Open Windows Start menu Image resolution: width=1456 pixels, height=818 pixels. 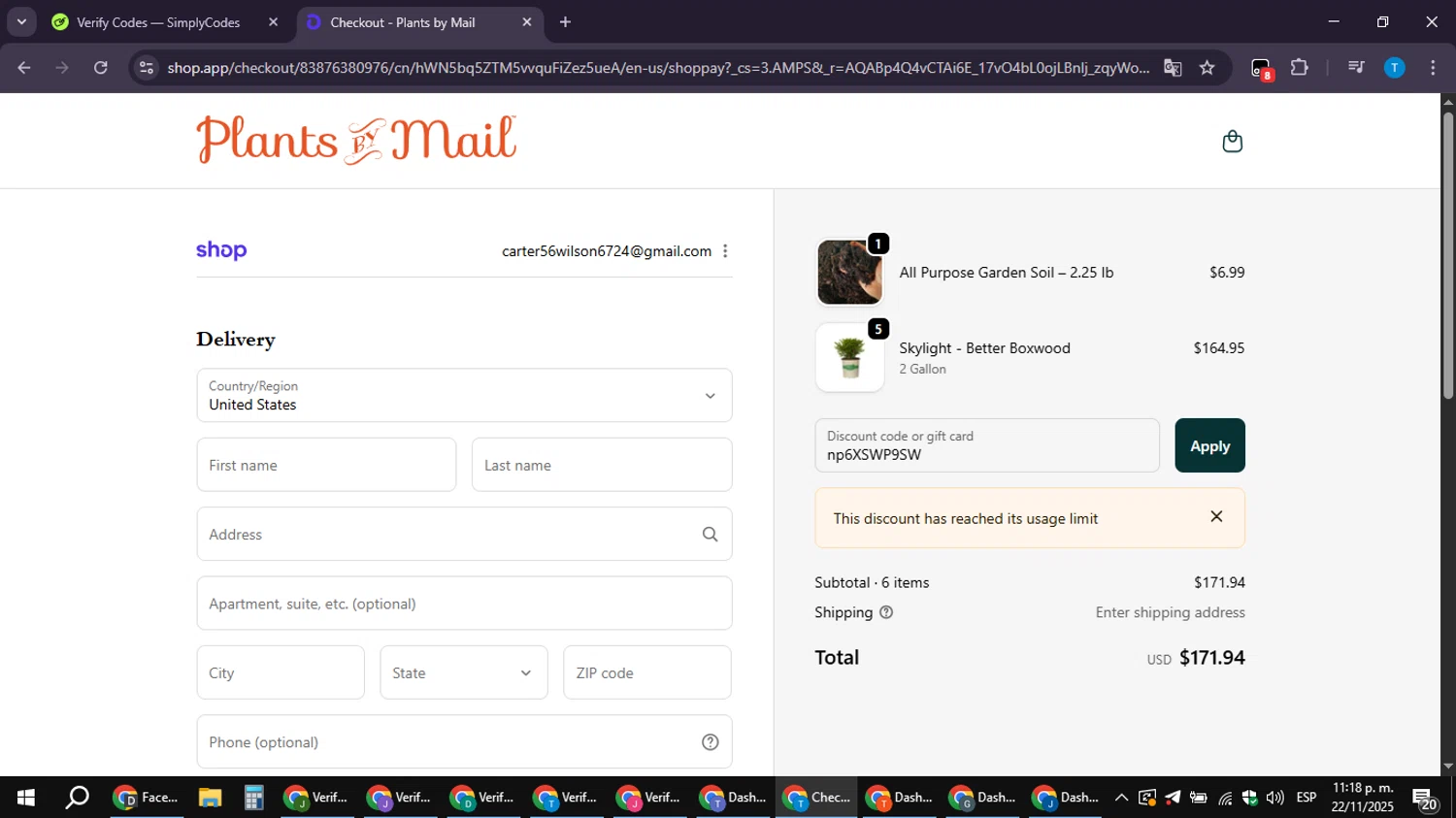[x=26, y=798]
